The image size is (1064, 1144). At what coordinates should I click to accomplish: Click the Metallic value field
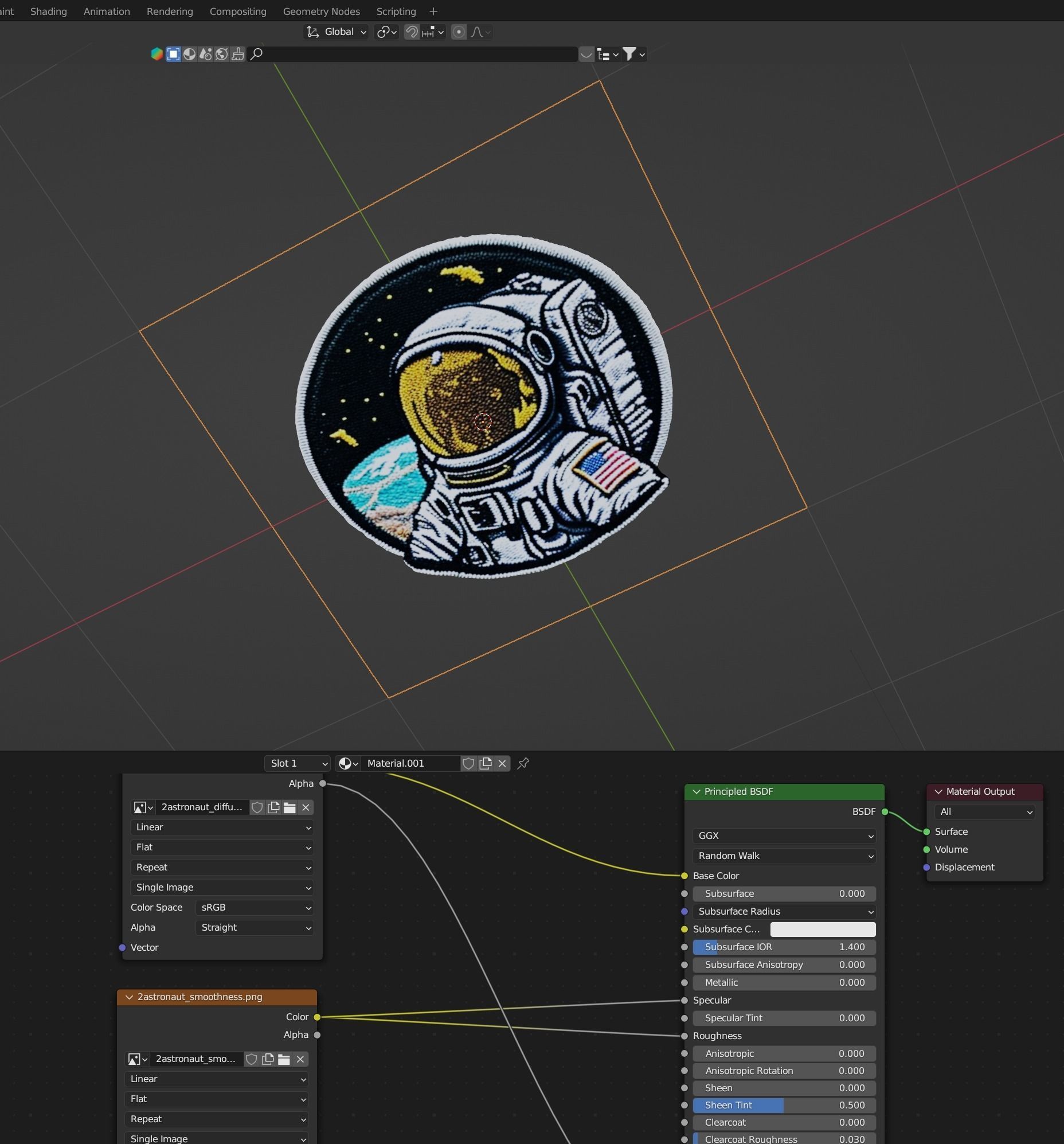[784, 983]
